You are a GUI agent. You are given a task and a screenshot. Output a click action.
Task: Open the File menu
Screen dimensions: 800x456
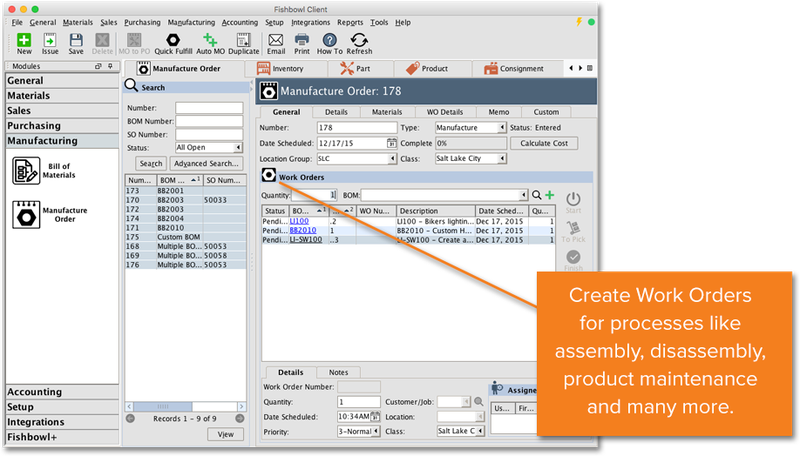click(17, 22)
